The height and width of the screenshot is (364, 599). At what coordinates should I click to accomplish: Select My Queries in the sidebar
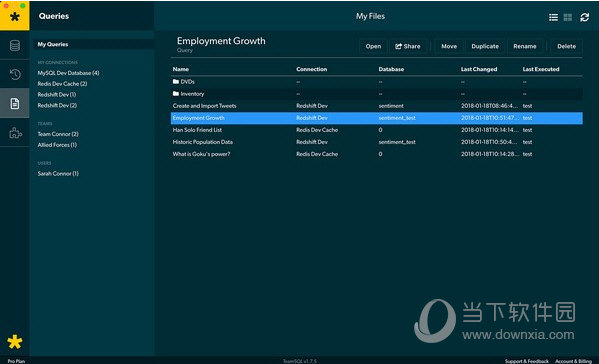(94, 44)
